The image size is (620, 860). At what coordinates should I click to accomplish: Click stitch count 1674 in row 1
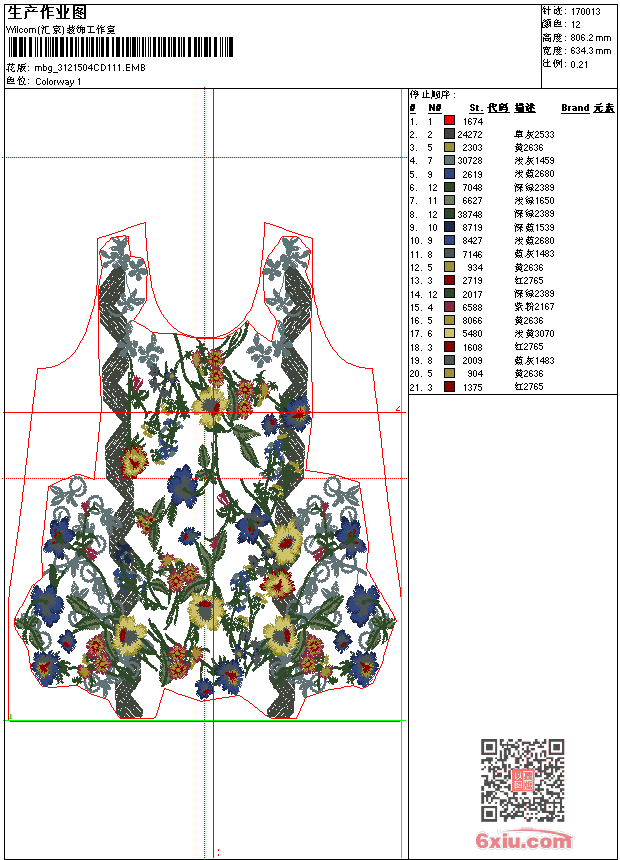coord(472,121)
